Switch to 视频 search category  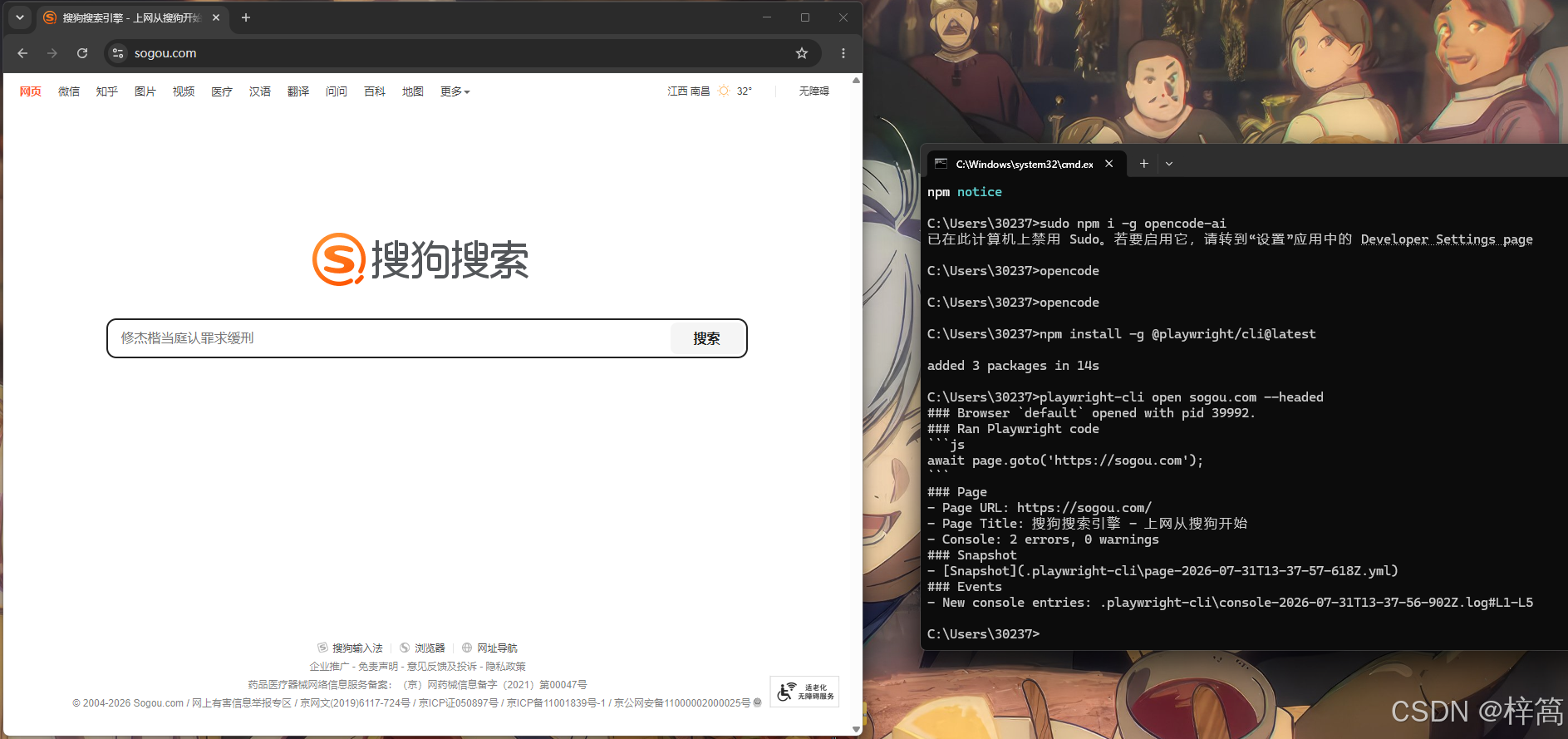coord(184,91)
